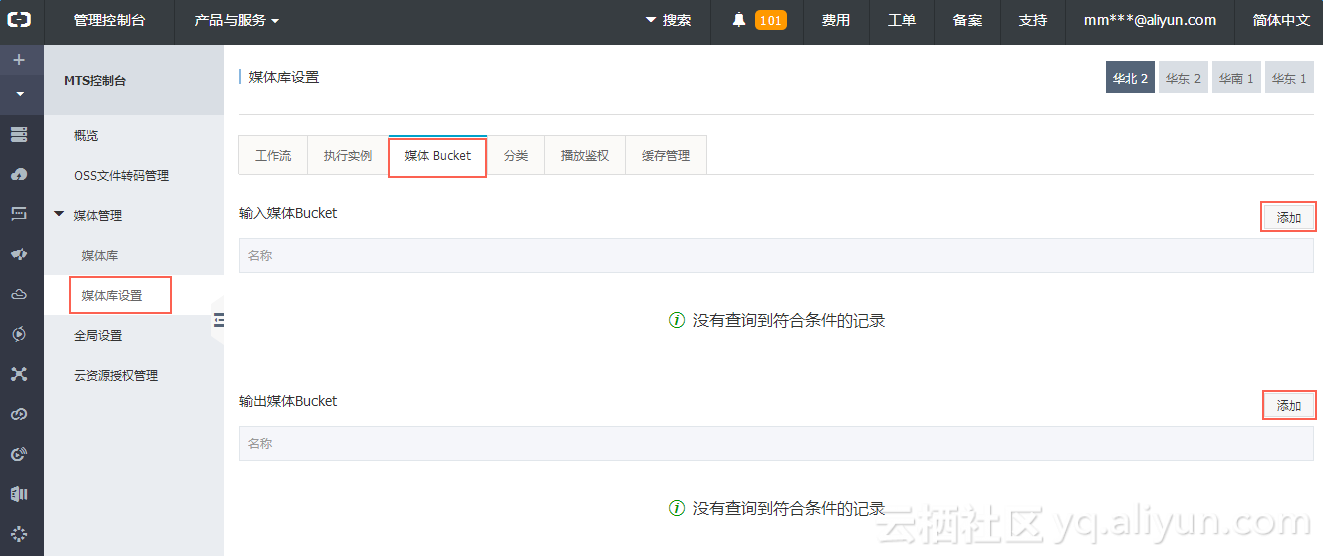
Task: Click the Aliyun logo icon
Action: coord(21,20)
